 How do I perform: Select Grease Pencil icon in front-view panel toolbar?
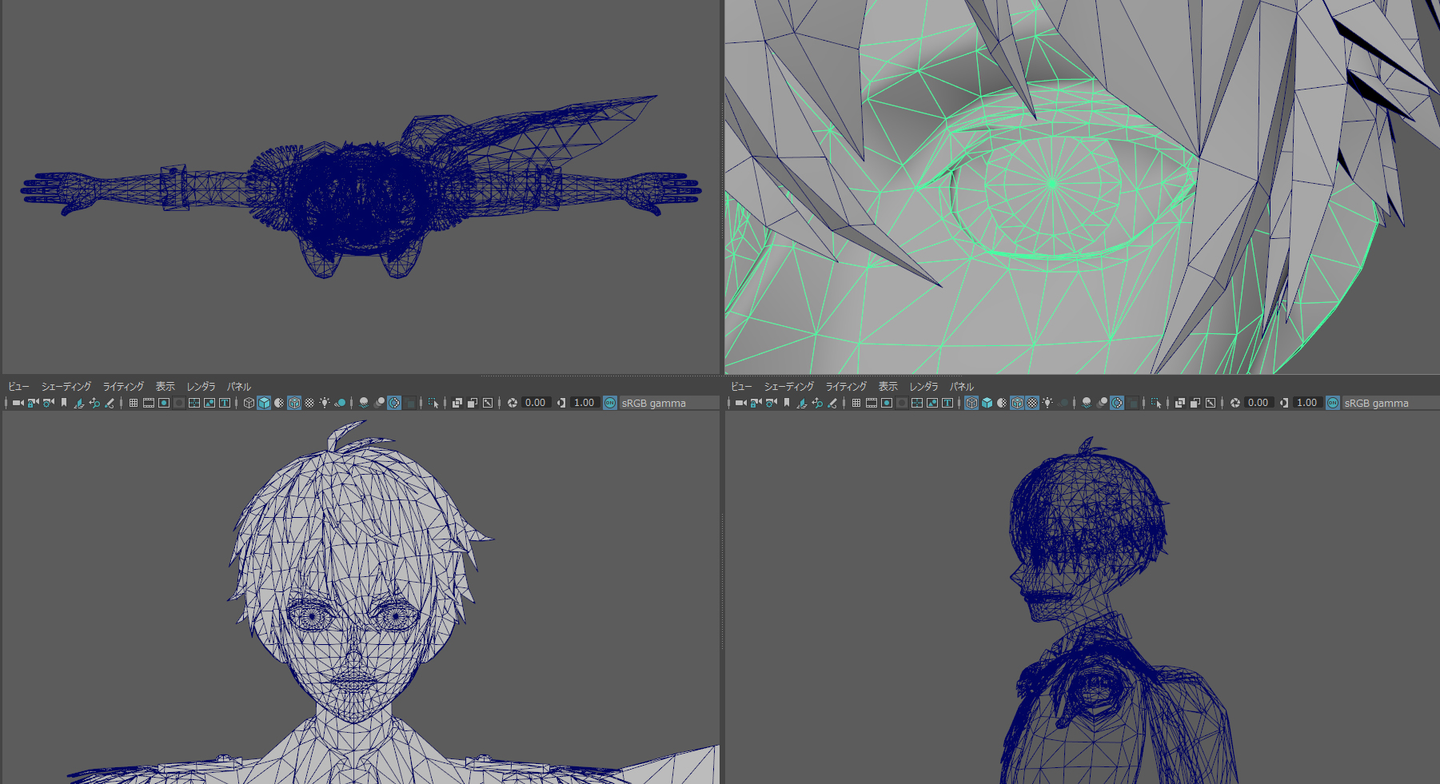coord(109,403)
